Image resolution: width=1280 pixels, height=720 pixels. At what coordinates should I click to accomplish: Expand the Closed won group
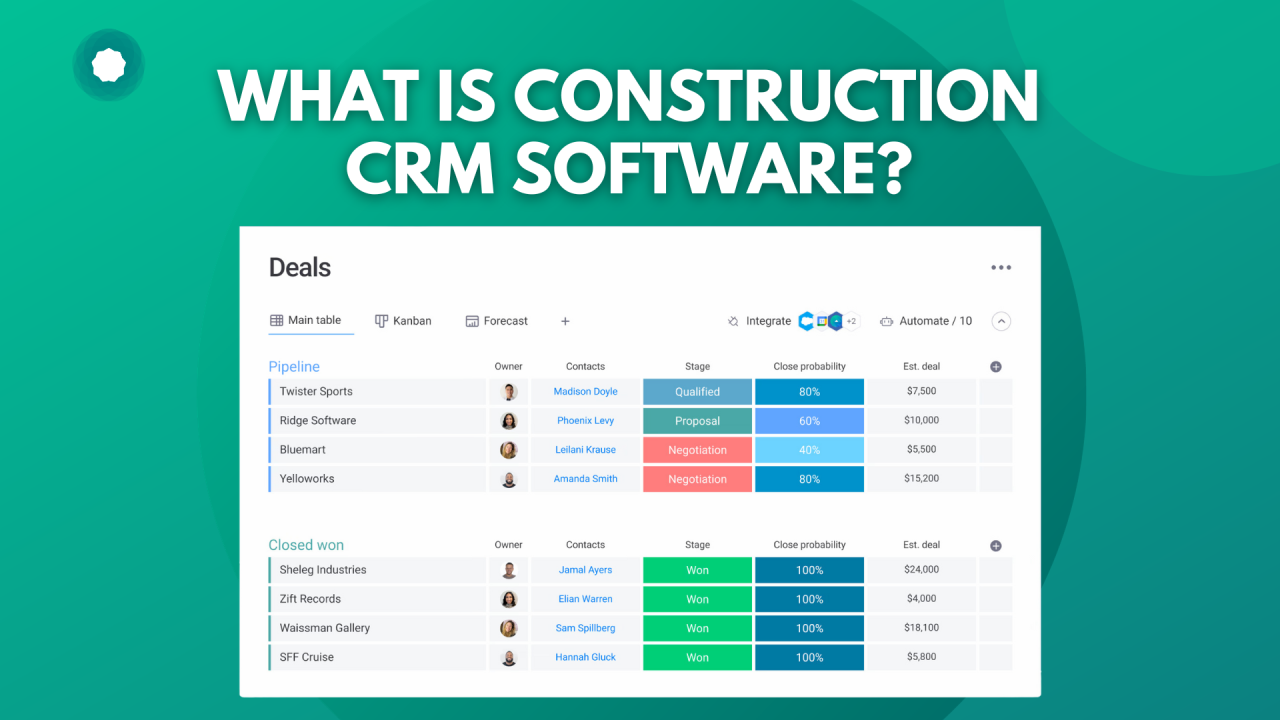pos(305,545)
